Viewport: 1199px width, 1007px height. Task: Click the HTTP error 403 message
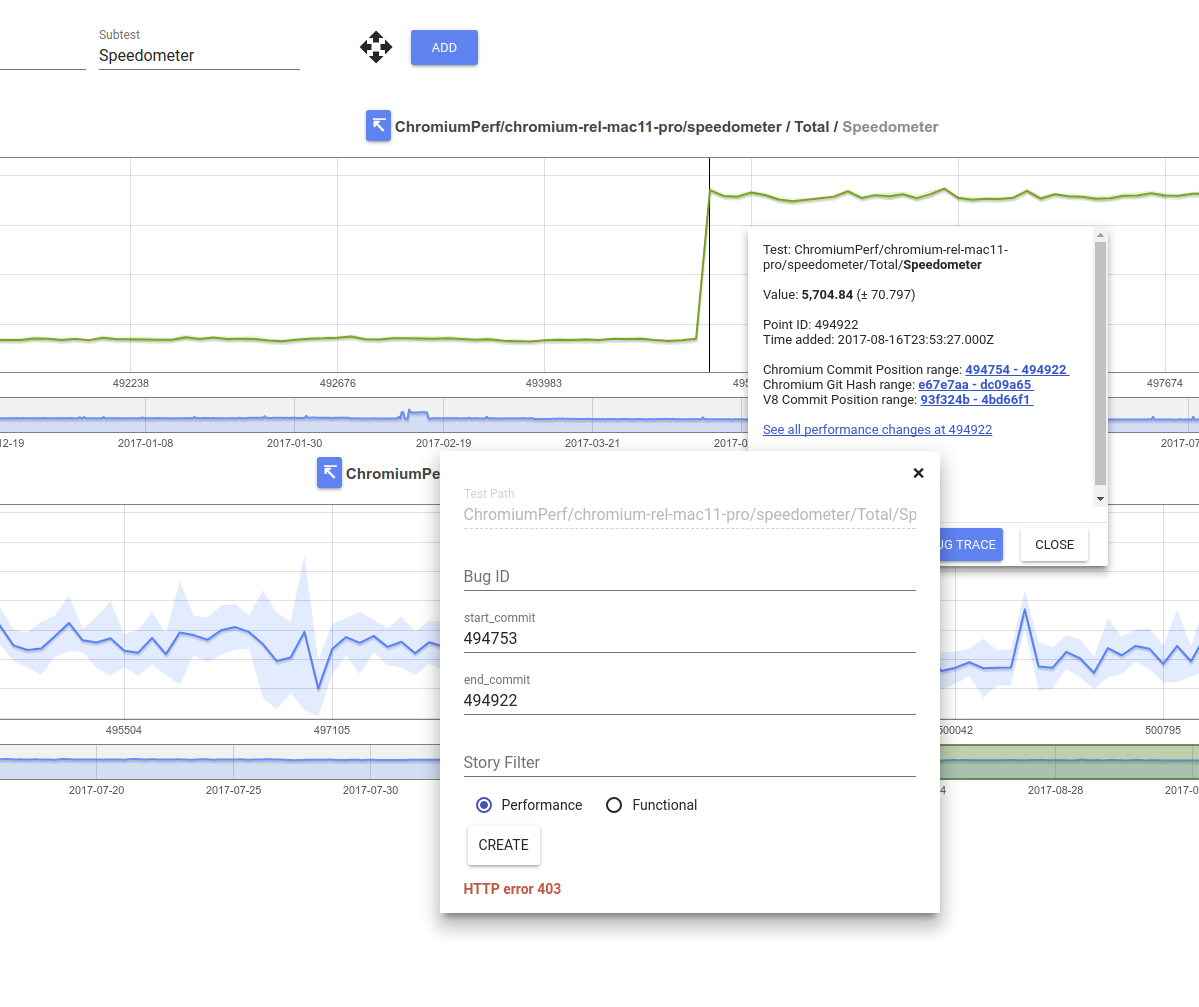click(512, 888)
